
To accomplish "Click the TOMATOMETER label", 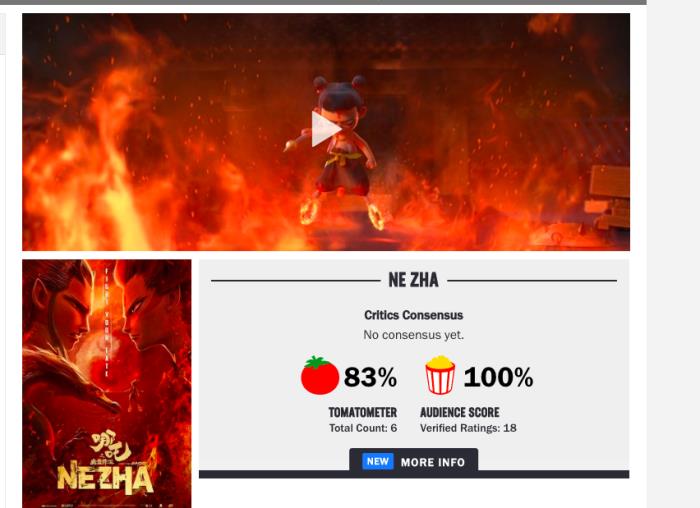I will pos(362,412).
